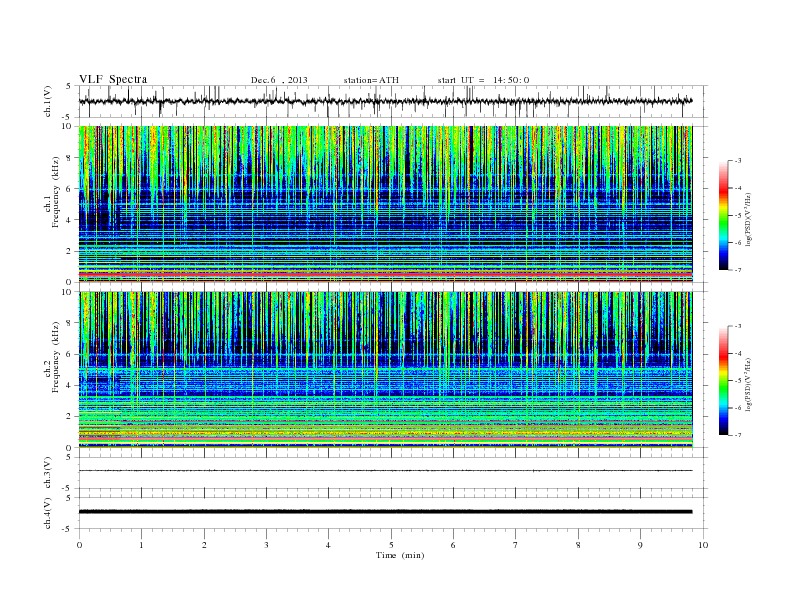Click the "2" kHz tick on ch.1 frequency axis

point(69,251)
